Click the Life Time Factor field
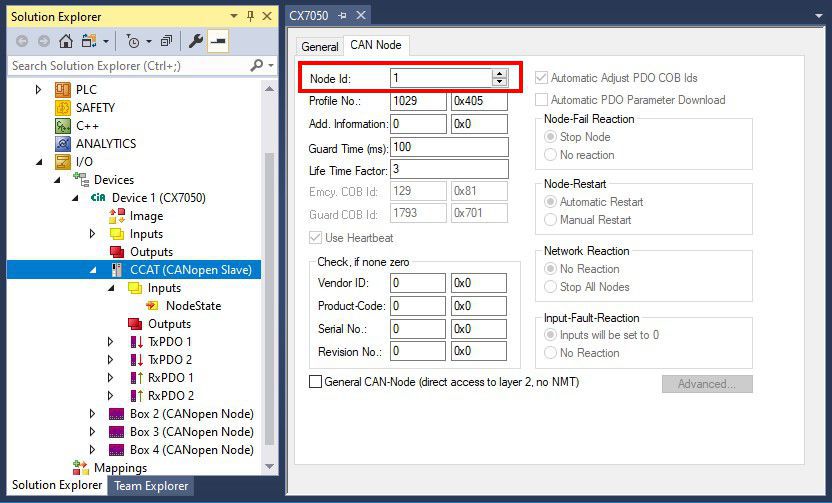The image size is (832, 503). click(x=449, y=169)
